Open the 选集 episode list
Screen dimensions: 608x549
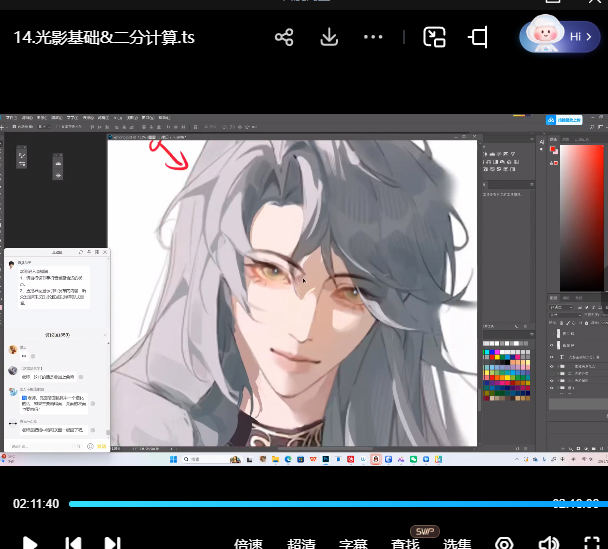tap(457, 544)
